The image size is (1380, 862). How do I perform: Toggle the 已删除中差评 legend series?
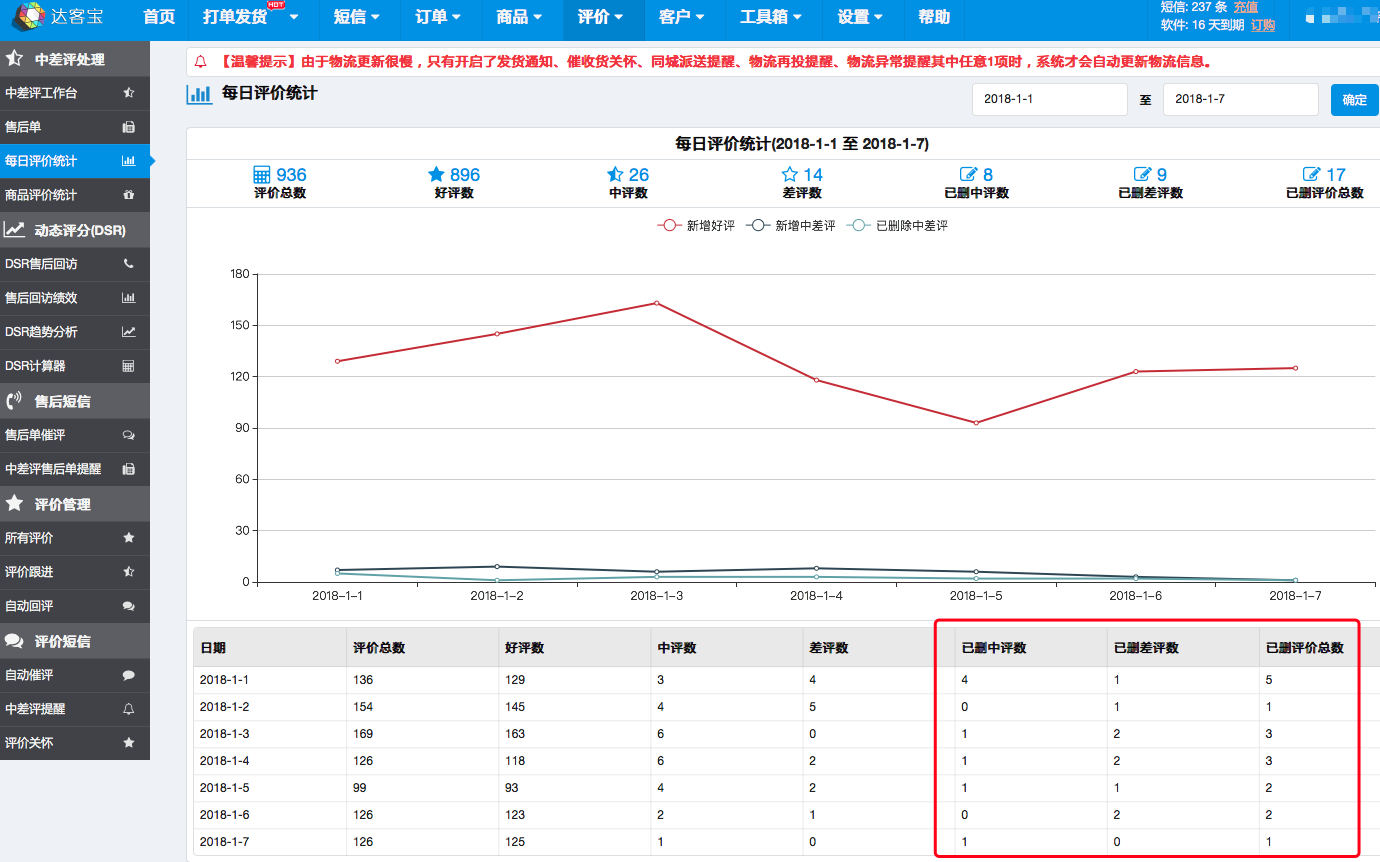(x=897, y=226)
